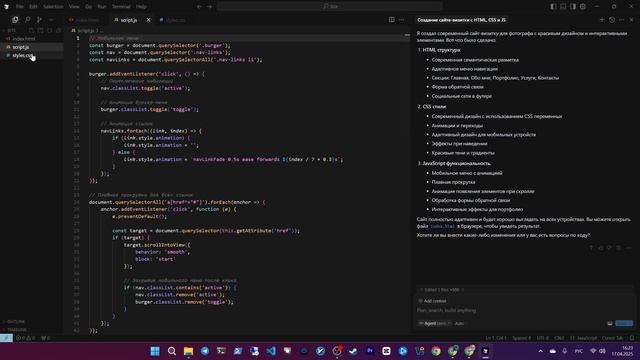This screenshot has height=360, width=640.
Task: Go forward with the navigation arrow
Action: (x=209, y=7)
